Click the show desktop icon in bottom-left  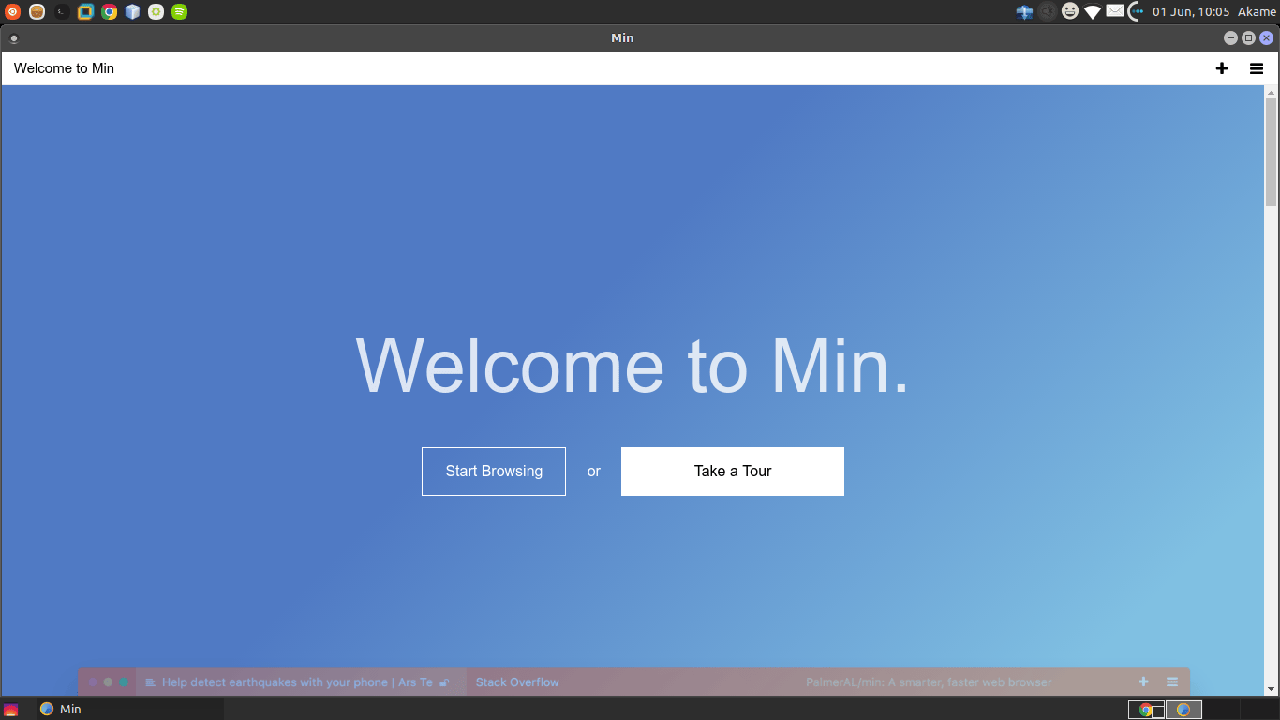pyautogui.click(x=11, y=709)
